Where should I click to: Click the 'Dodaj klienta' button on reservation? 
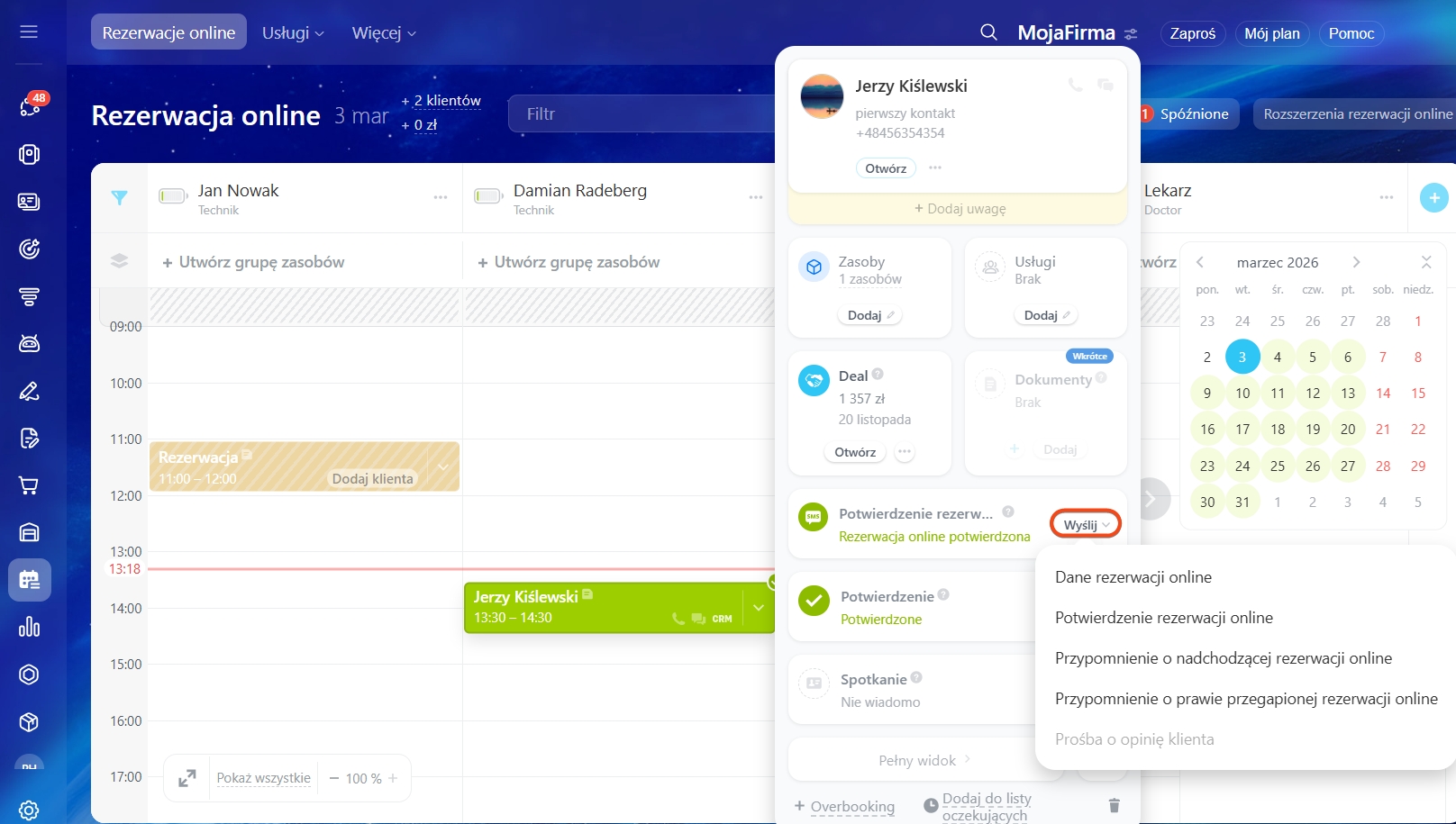coord(372,479)
